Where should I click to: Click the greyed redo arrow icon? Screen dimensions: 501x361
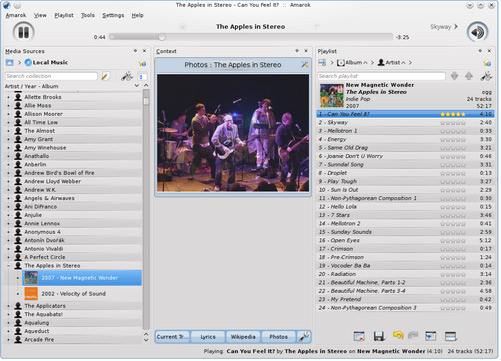[x=413, y=335]
